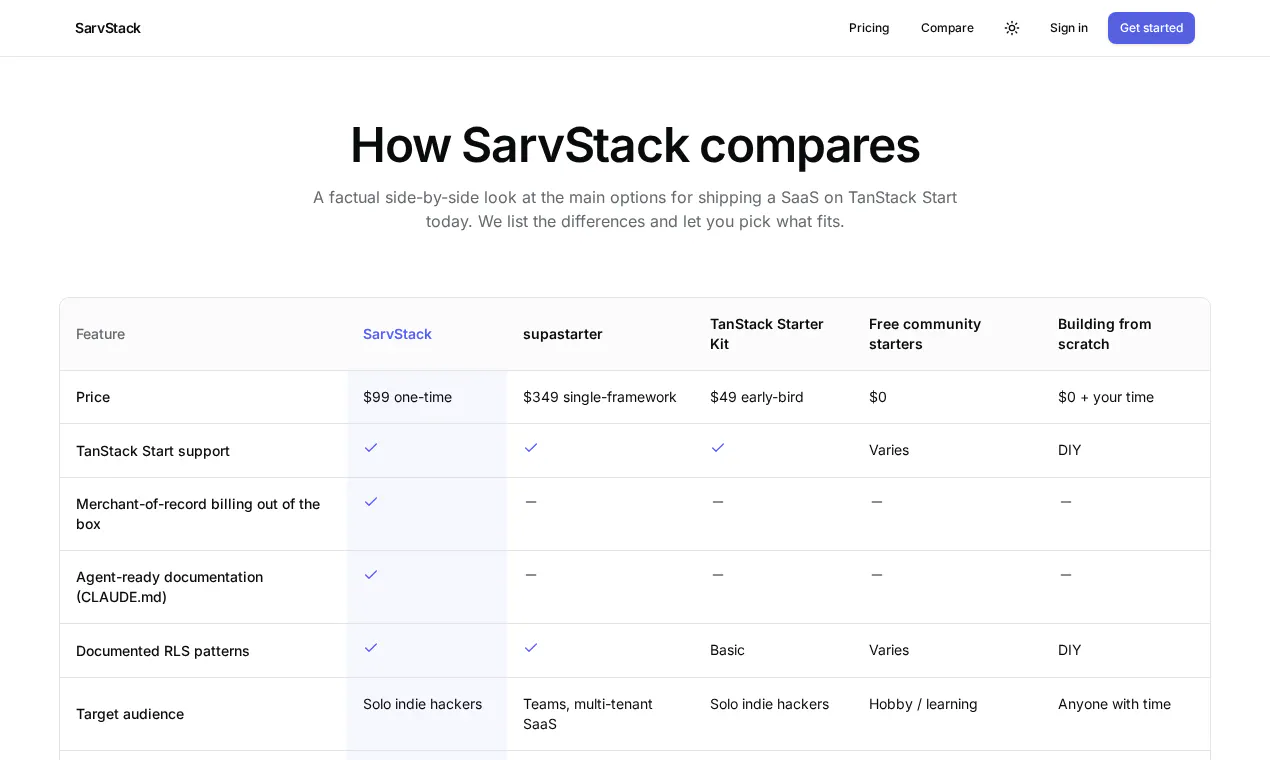Click Sign in
This screenshot has height=760, width=1270.
[1069, 28]
